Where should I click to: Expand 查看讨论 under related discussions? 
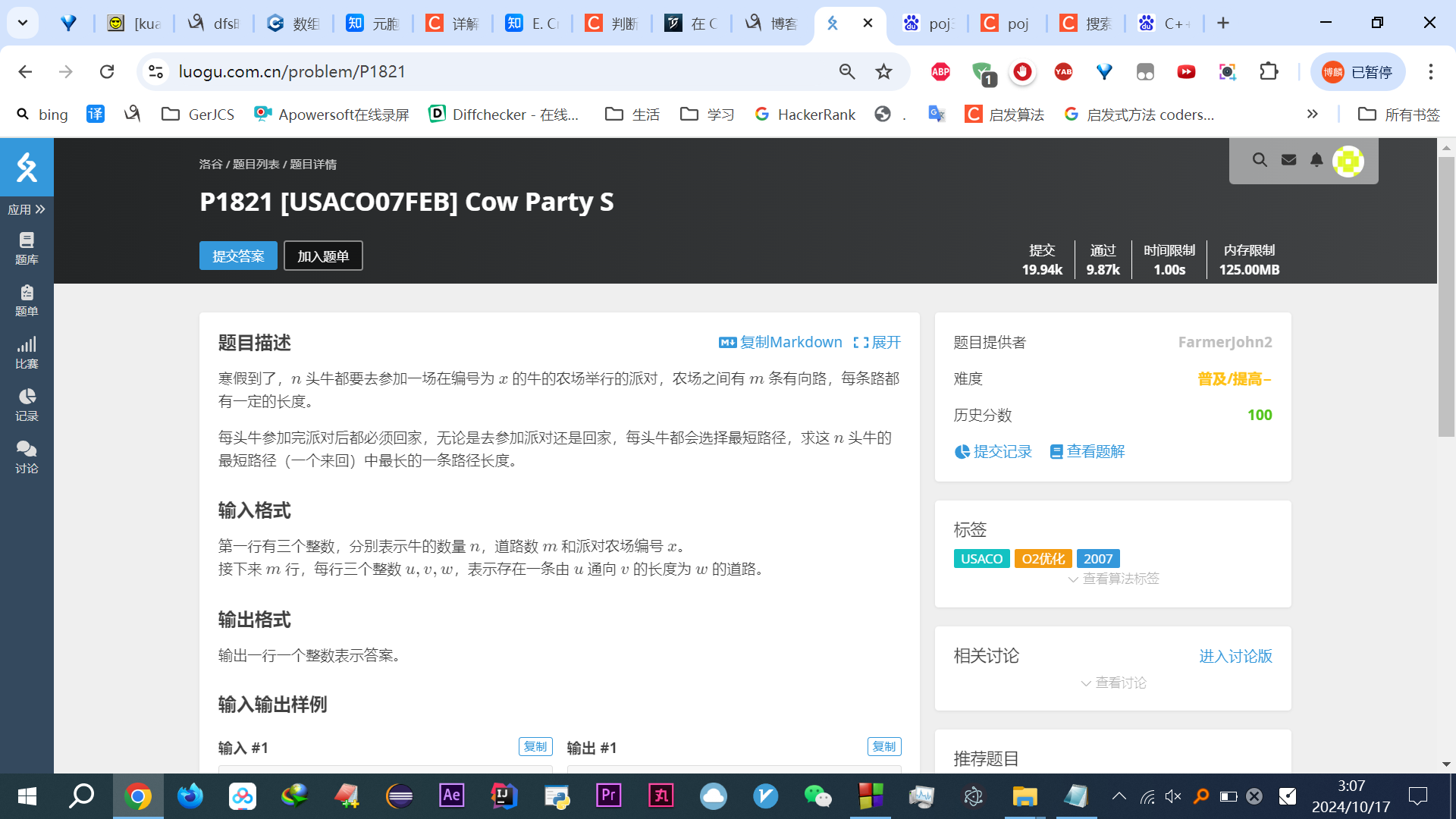1113,683
